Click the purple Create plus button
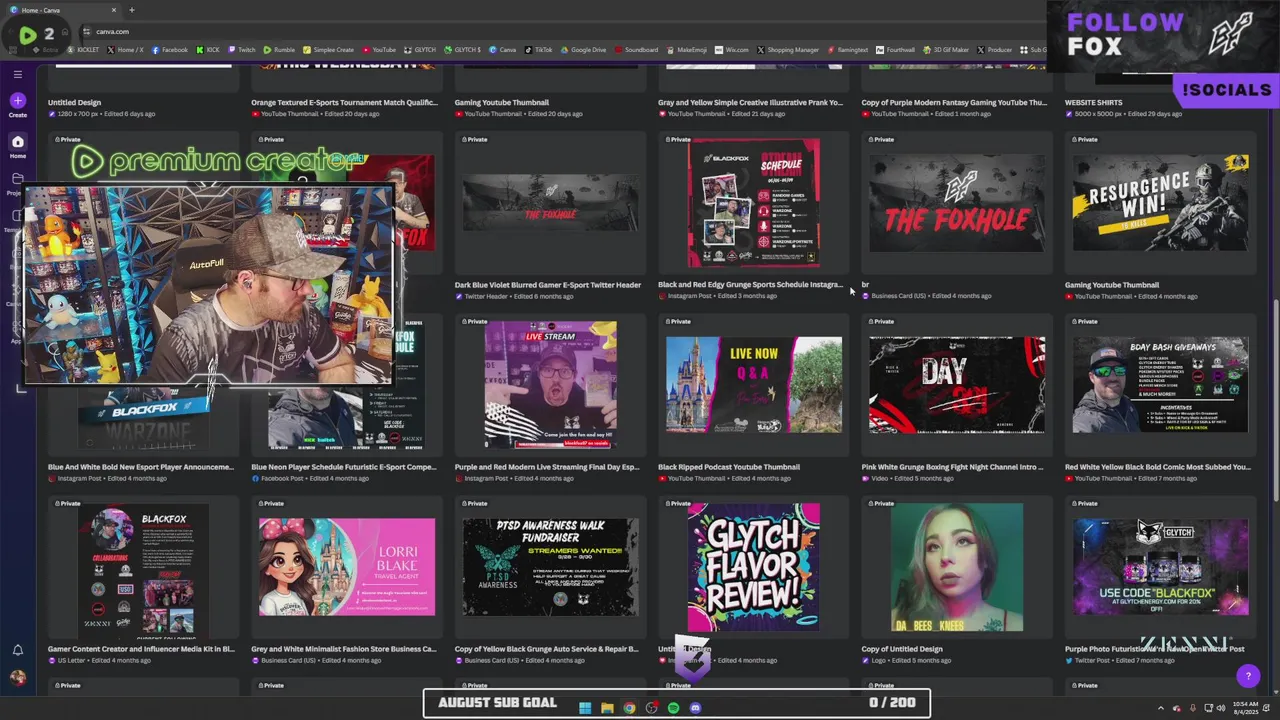 point(17,100)
